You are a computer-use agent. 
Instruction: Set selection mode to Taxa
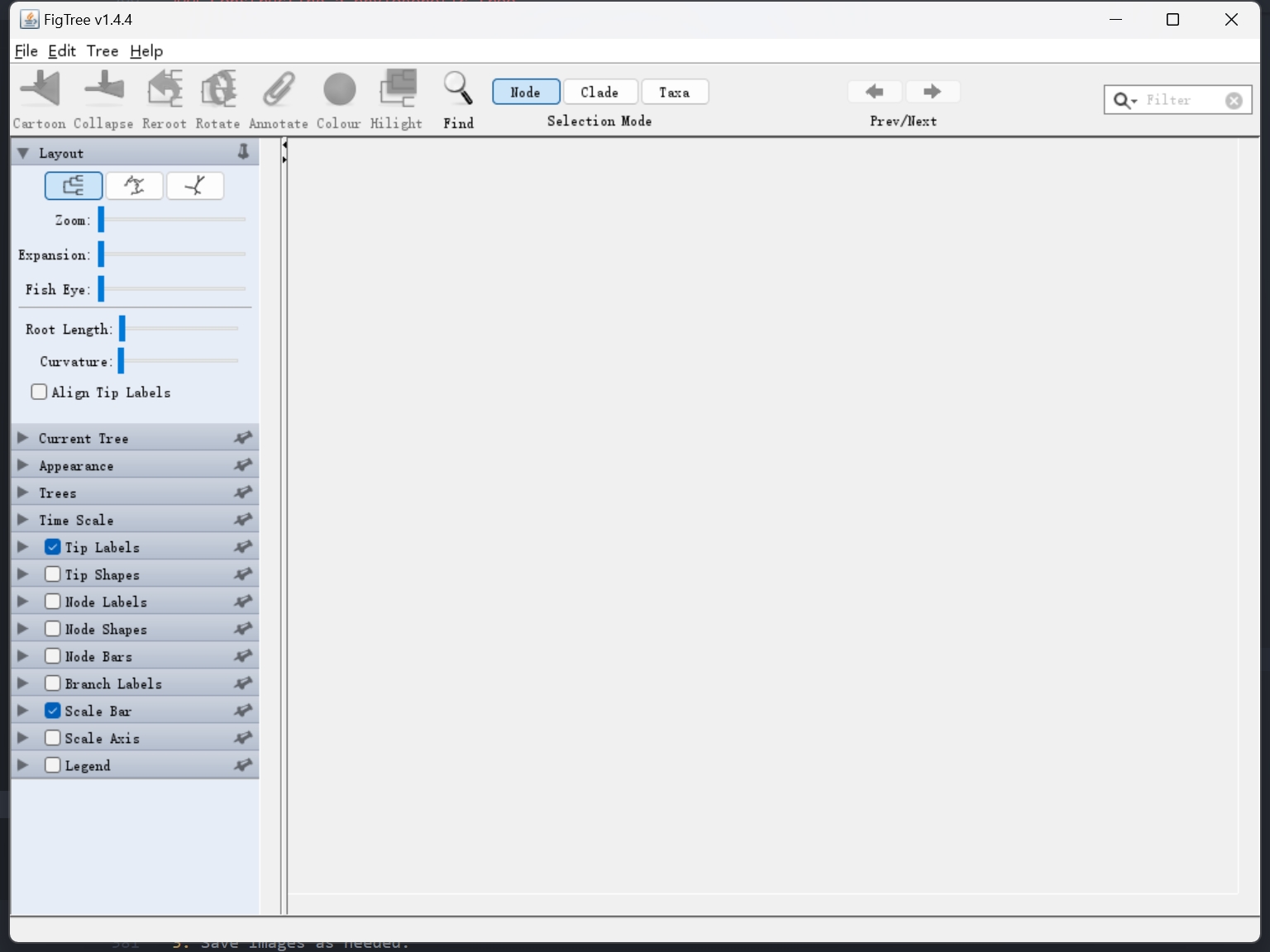click(x=674, y=92)
